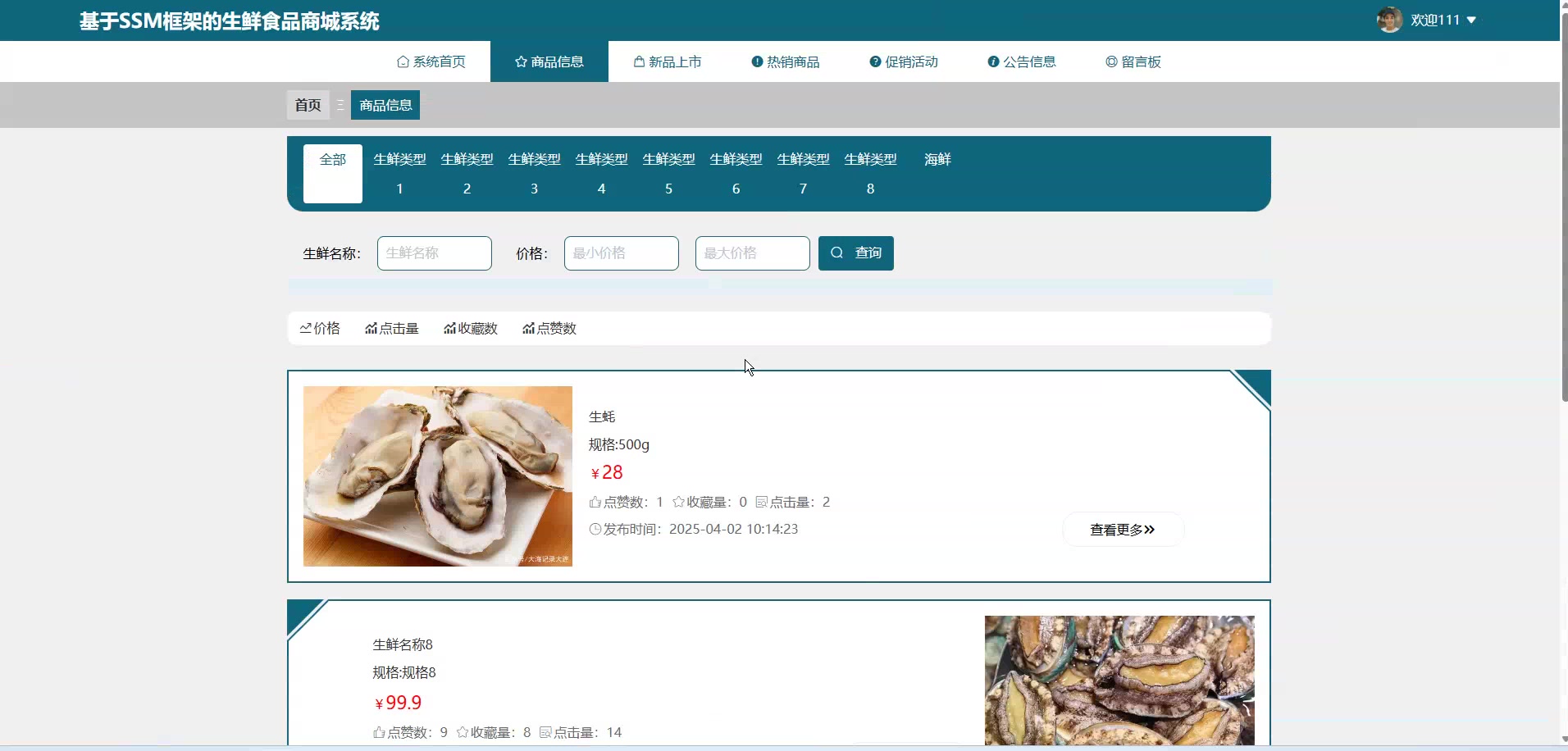This screenshot has height=751, width=1568.
Task: Click the 商品信息 breadcrumb item
Action: (x=385, y=105)
